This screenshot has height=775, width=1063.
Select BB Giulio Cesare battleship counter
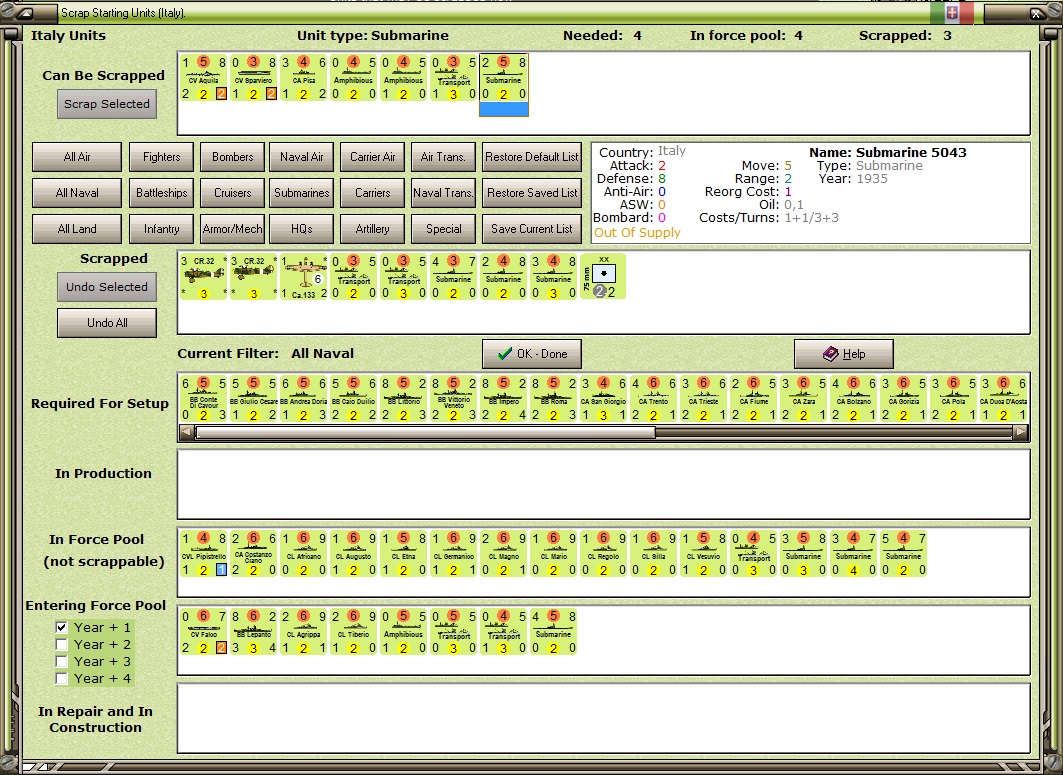[x=254, y=399]
